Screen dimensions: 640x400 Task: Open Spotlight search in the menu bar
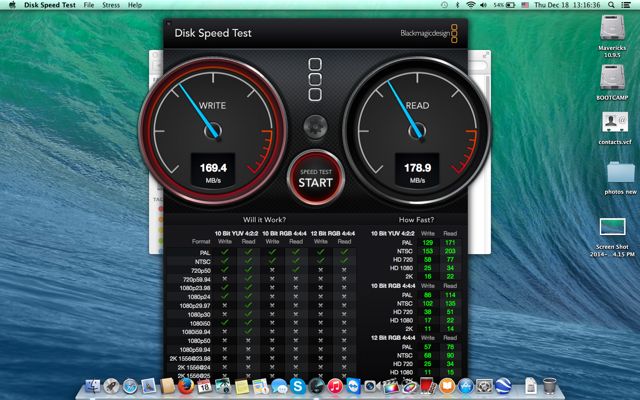point(611,5)
